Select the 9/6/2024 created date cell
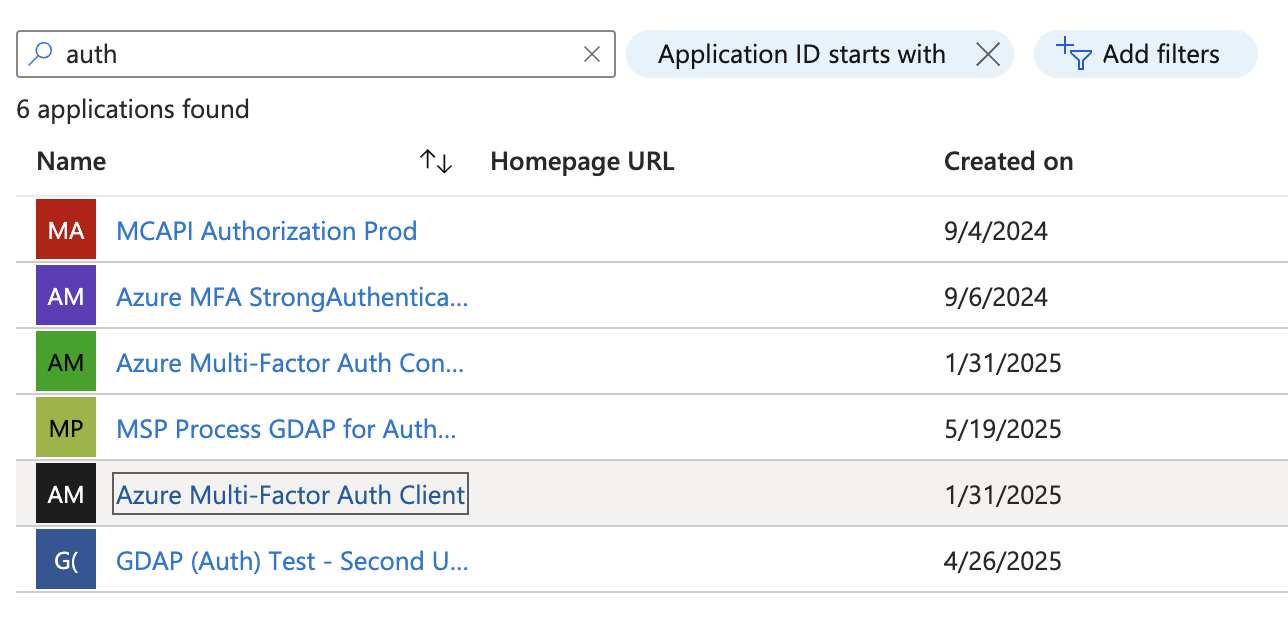Viewport: 1288px width, 632px height. (996, 297)
